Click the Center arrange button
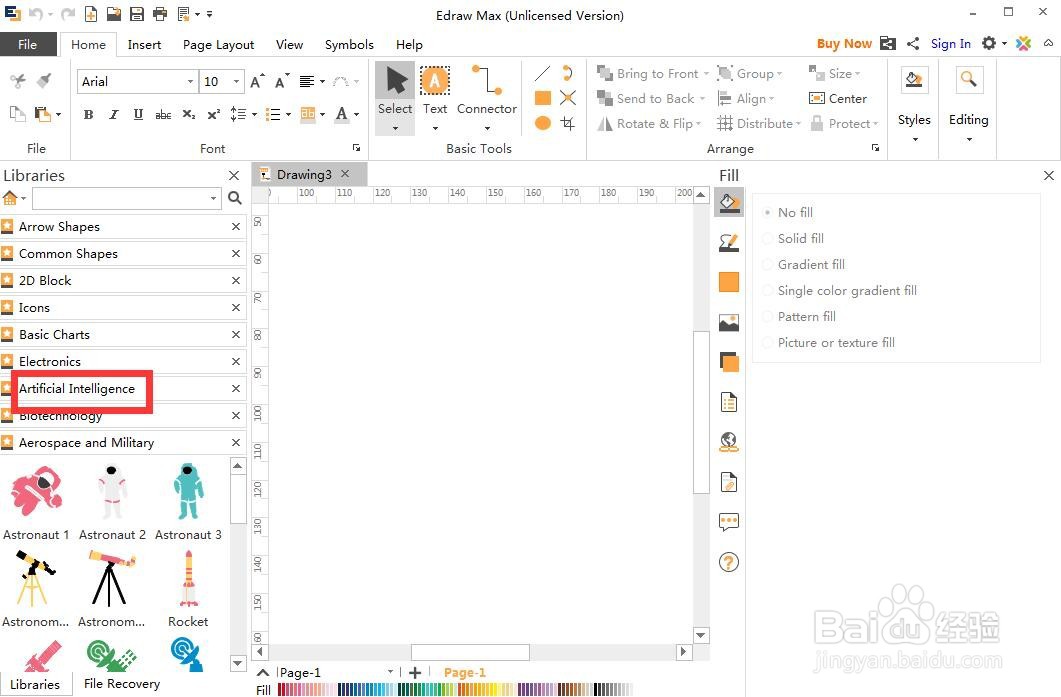The width and height of the screenshot is (1061, 697). 838,99
